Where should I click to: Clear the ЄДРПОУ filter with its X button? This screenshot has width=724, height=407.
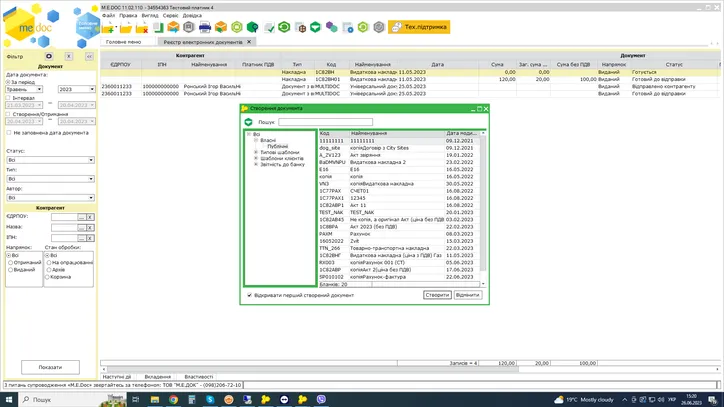click(89, 217)
